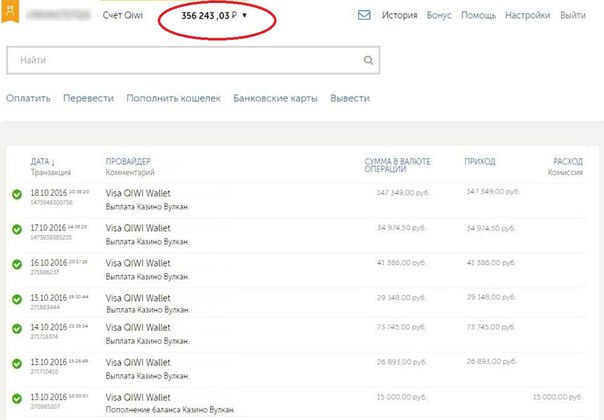Click the РАСХОД column header
Viewport: 604px width, 420px height.
pos(568,161)
